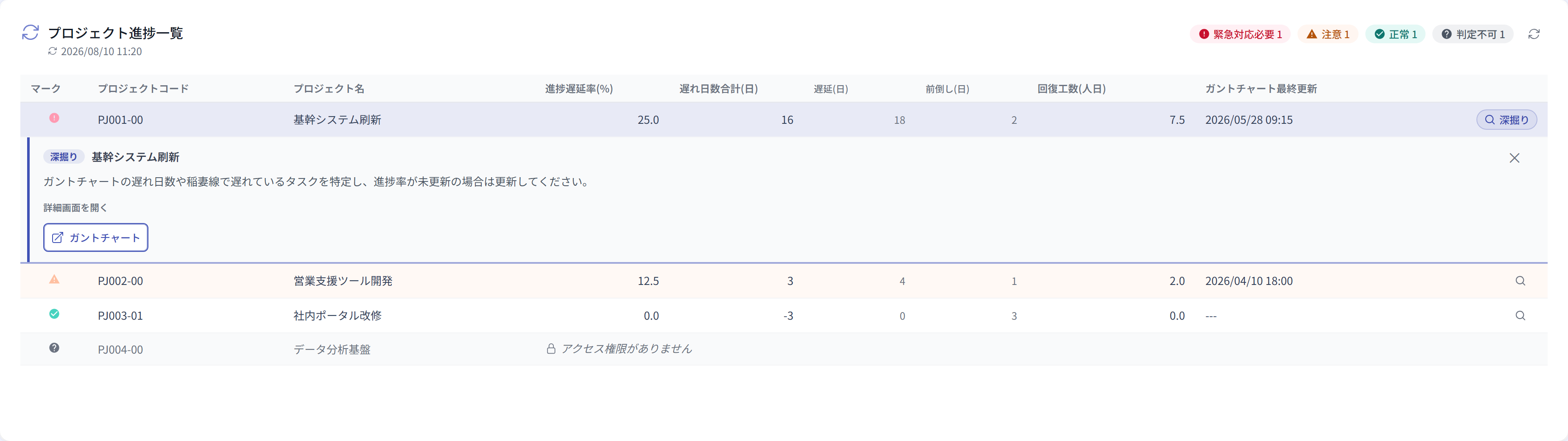Screen dimensions: 1568x441
Task: Filter by 正常 1 status badge
Action: [x=1395, y=34]
